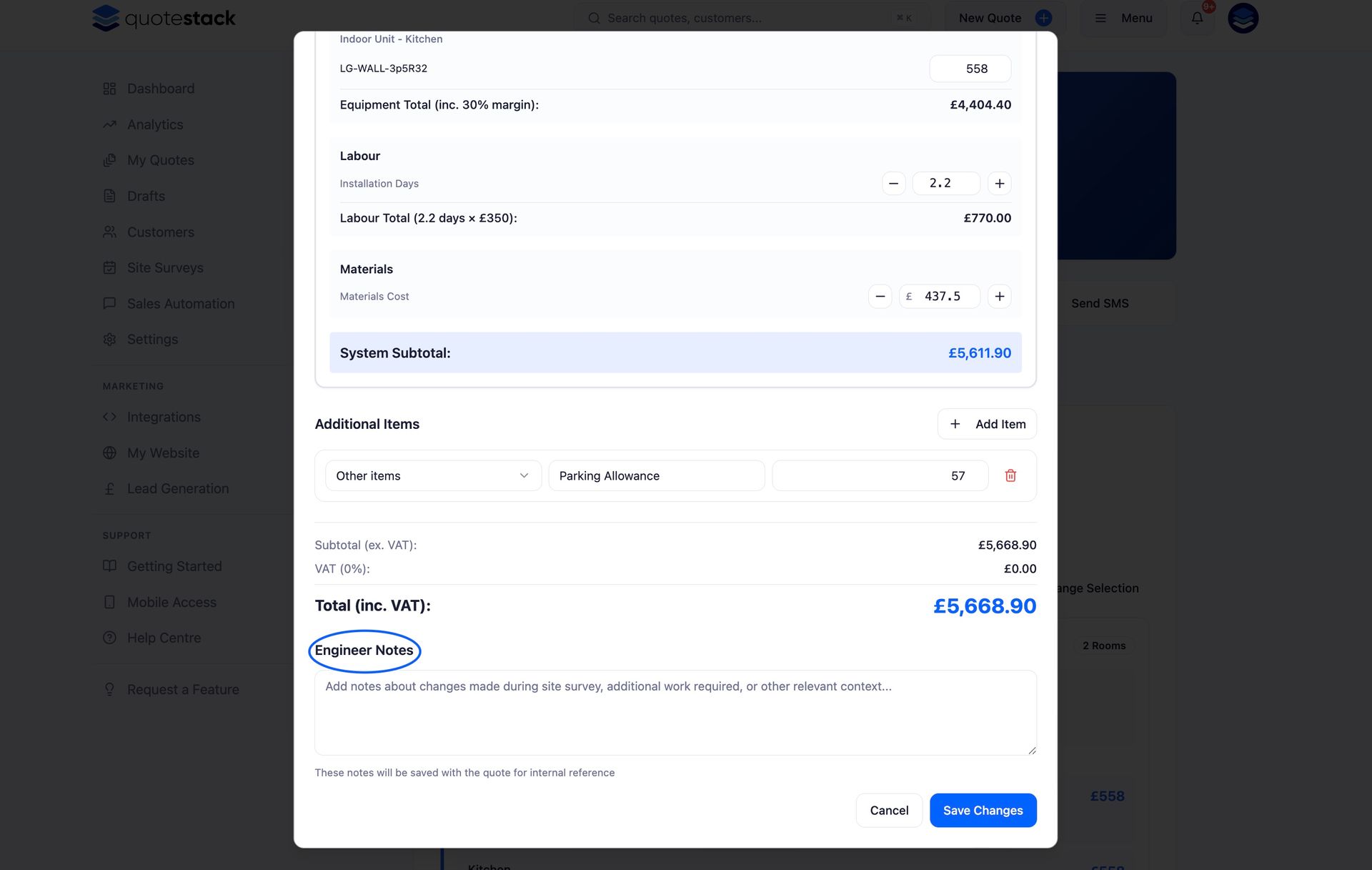Click the New Quote button

click(1004, 19)
